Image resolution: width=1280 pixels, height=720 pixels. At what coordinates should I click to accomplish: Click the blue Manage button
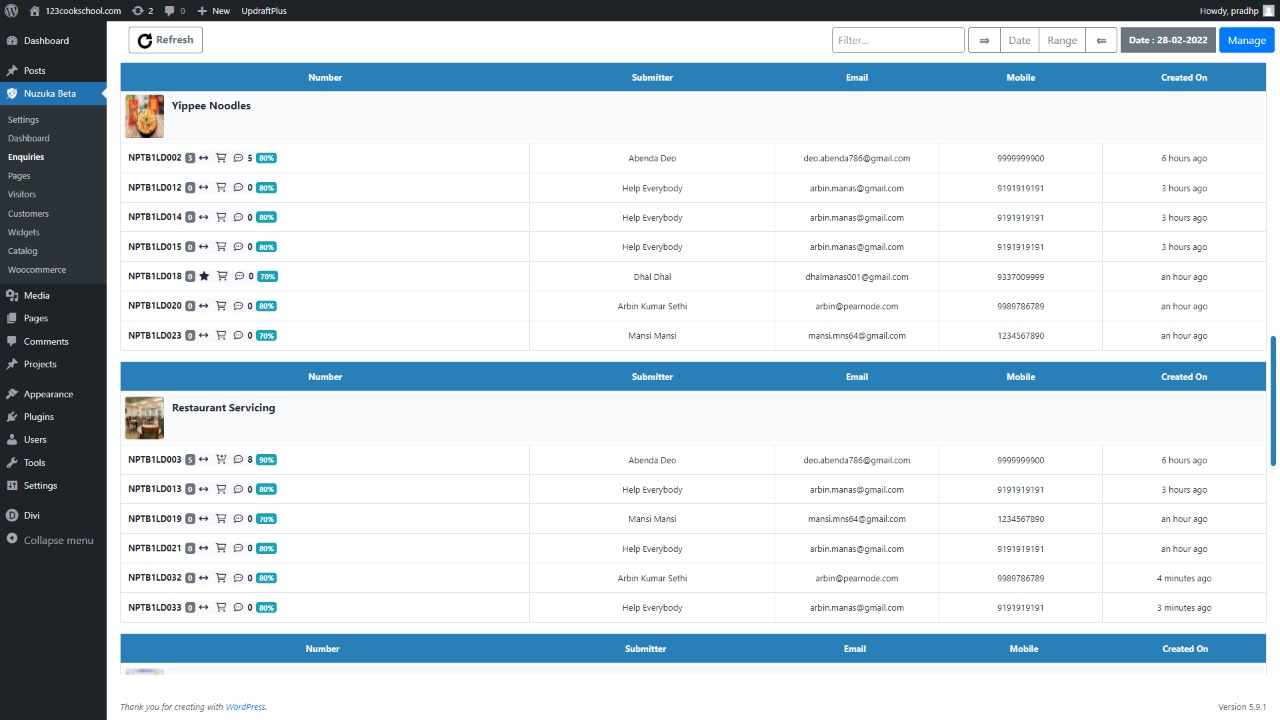[x=1246, y=40]
